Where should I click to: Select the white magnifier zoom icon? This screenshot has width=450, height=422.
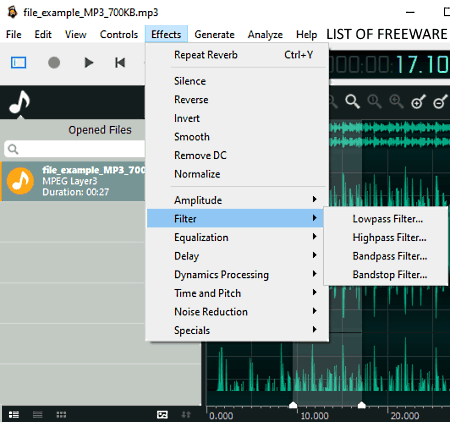pos(352,101)
